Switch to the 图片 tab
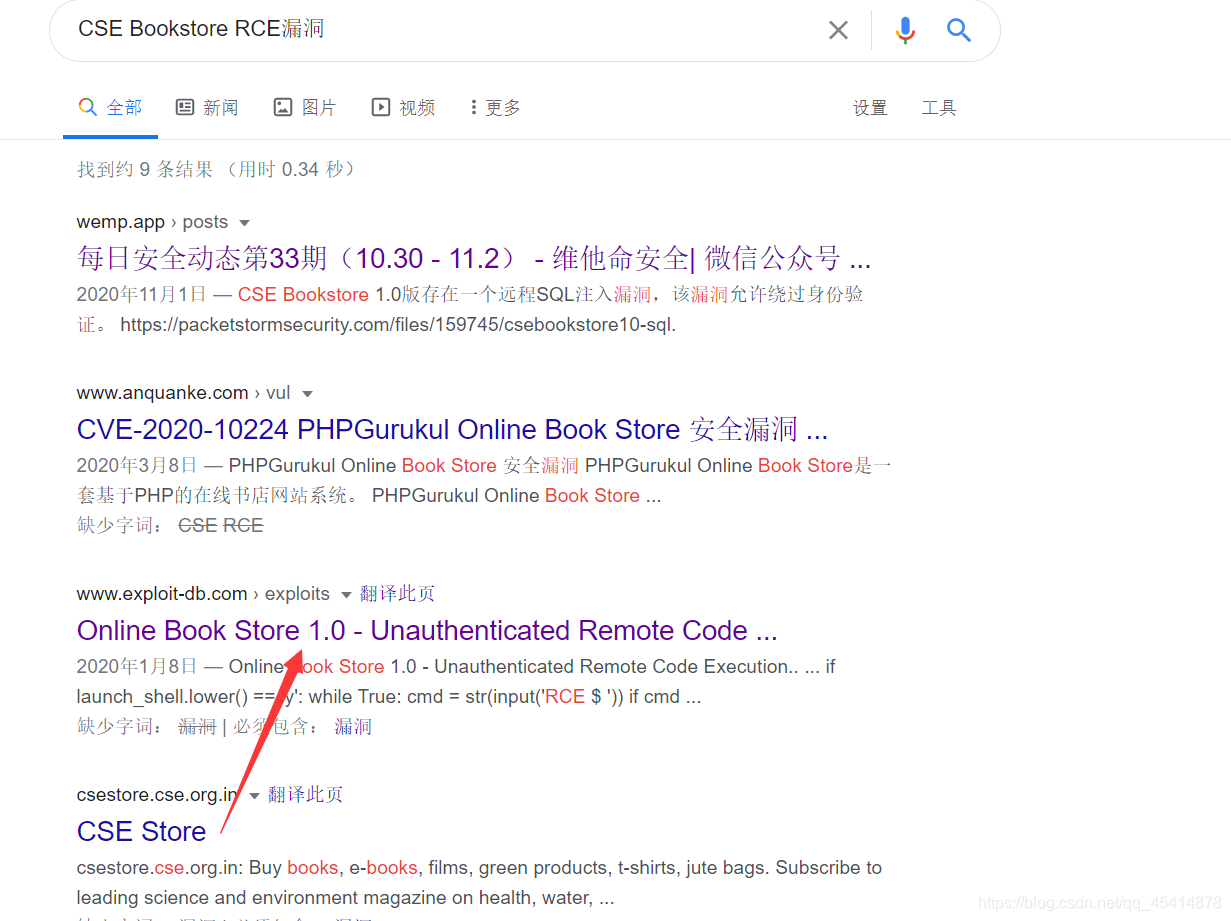Screen dimensions: 1231x921 (x=305, y=107)
